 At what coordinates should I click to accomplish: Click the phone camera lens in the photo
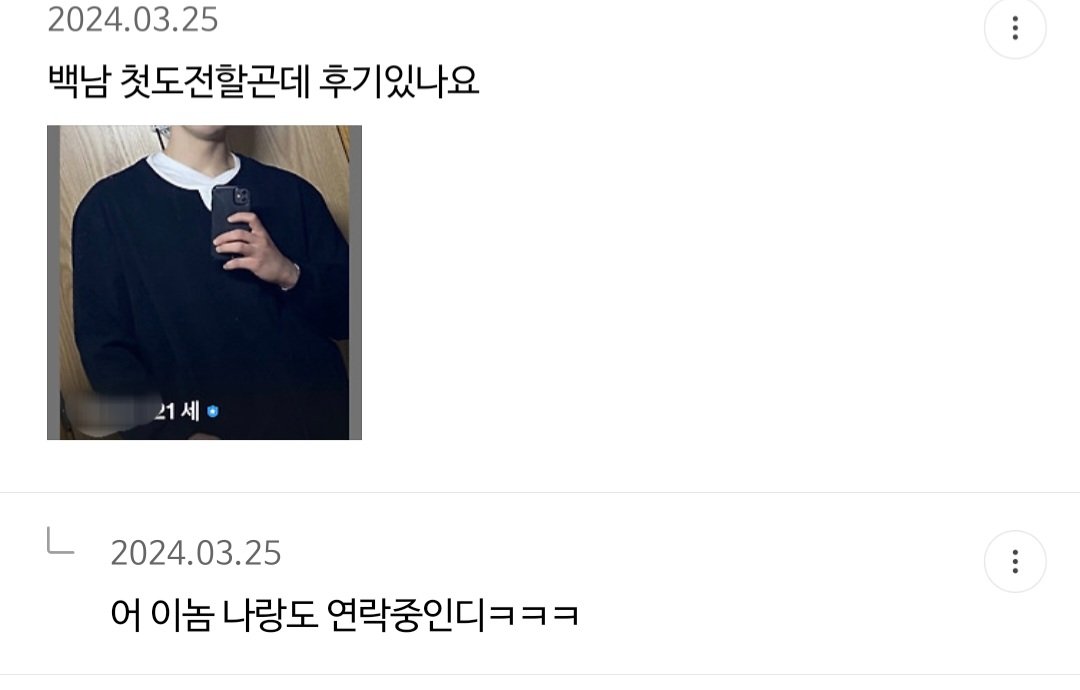coord(241,198)
